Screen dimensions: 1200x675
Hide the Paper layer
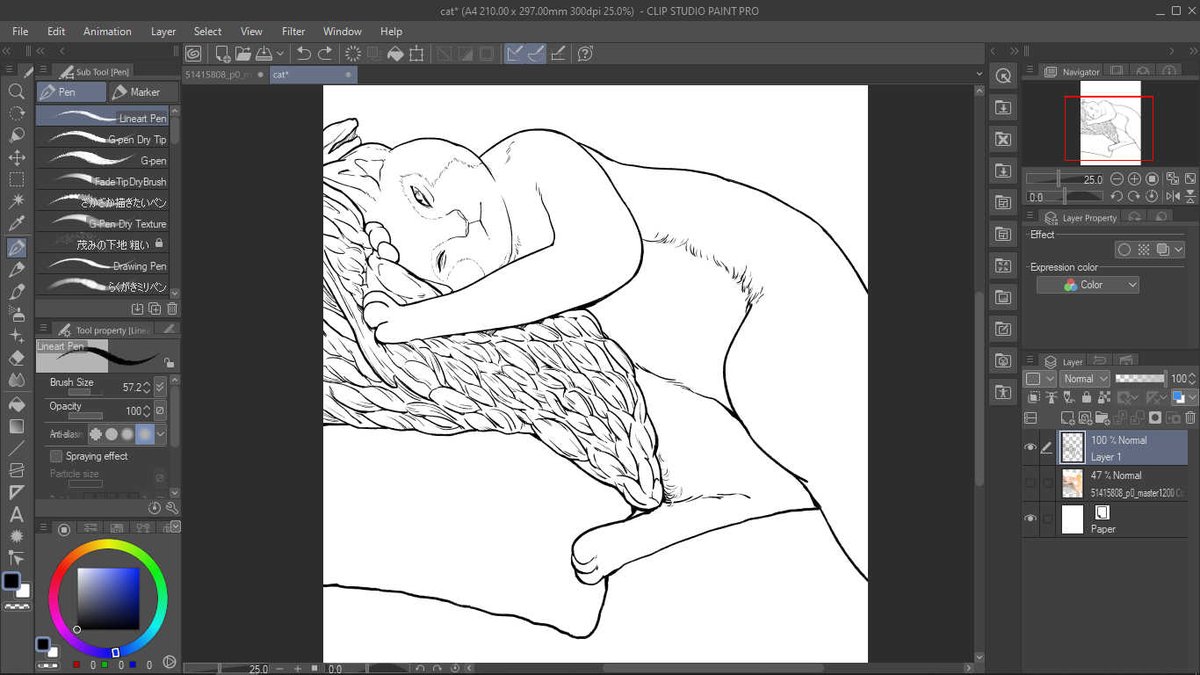click(1030, 519)
